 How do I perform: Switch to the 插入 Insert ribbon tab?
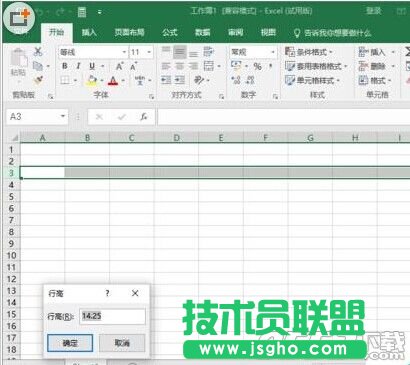click(x=89, y=32)
